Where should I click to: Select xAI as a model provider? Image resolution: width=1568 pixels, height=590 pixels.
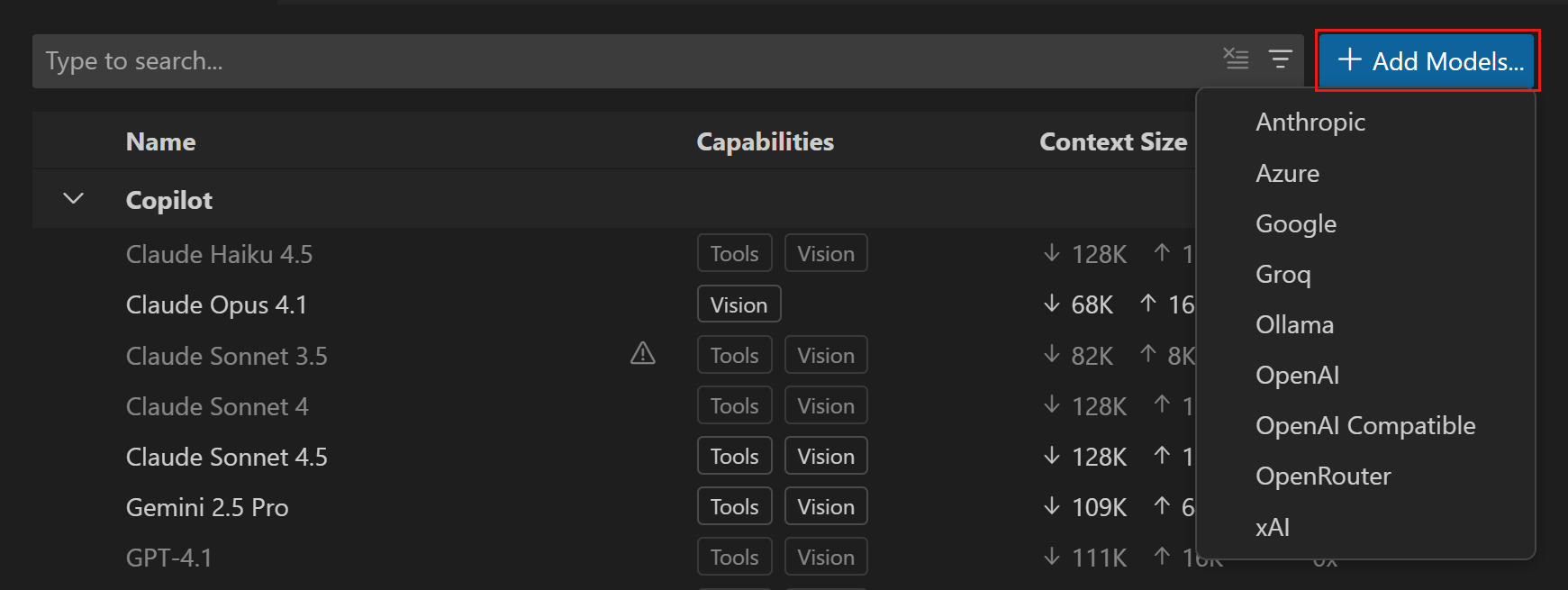pos(1272,526)
